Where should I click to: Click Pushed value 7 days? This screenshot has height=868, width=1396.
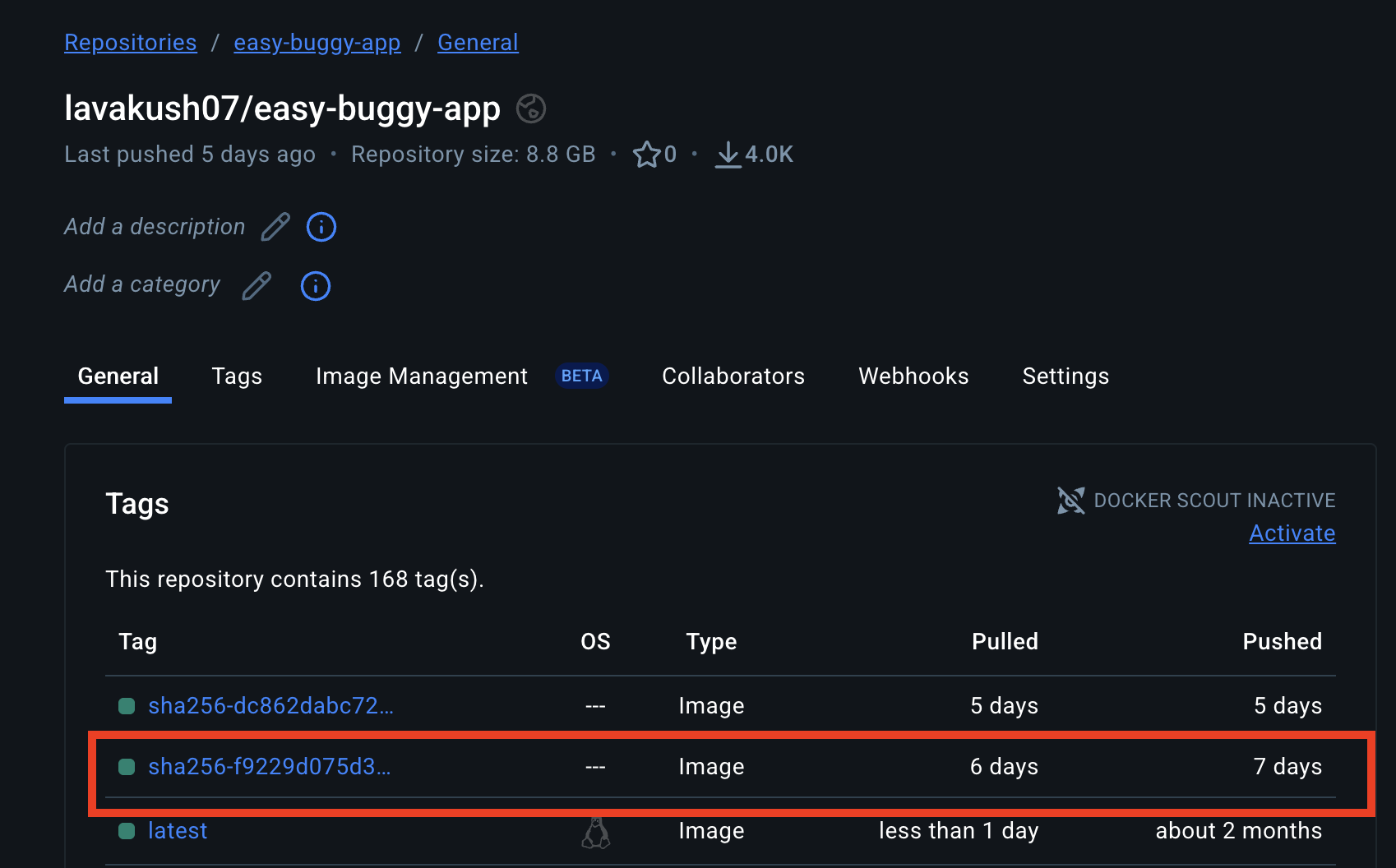[1287, 767]
